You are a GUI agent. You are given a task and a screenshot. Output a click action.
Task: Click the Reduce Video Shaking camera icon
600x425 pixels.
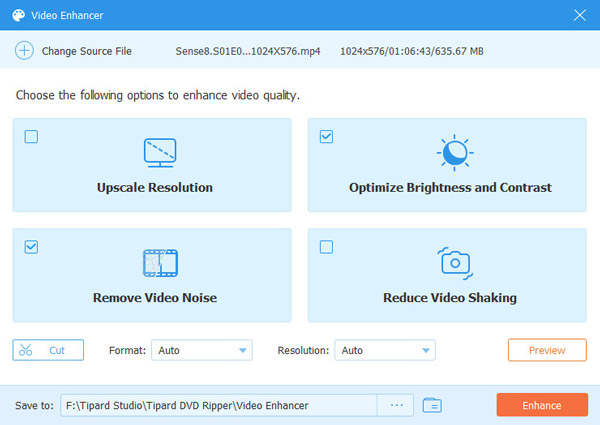pyautogui.click(x=455, y=263)
